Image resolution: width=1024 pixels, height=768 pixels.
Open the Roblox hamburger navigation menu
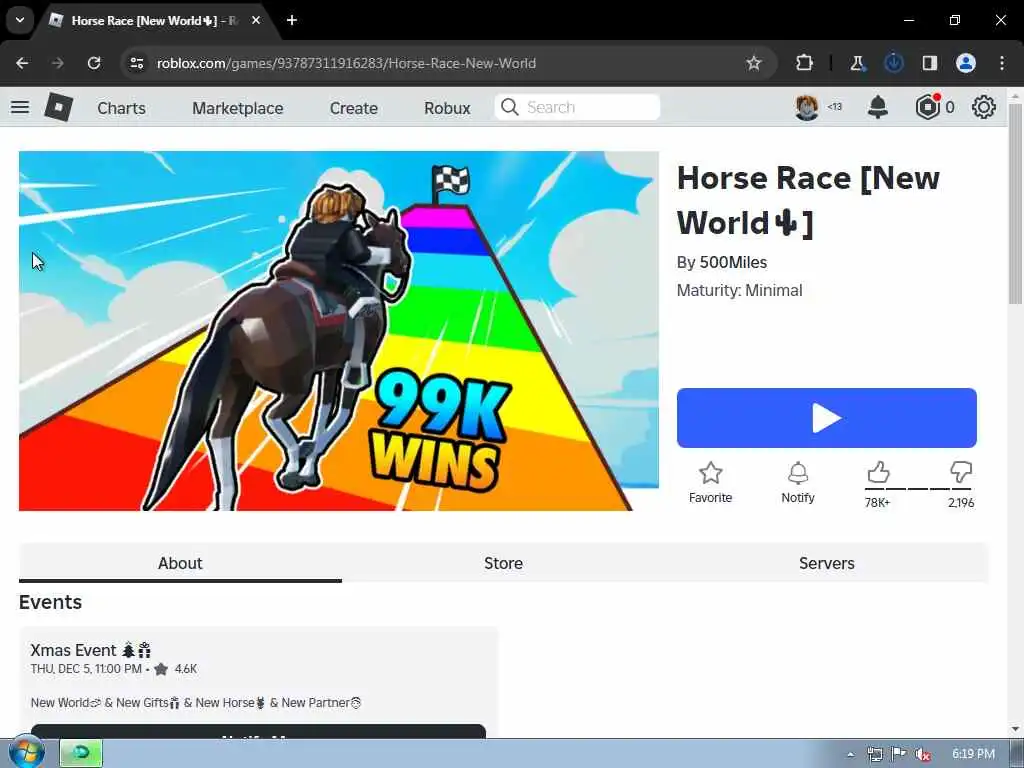click(20, 107)
